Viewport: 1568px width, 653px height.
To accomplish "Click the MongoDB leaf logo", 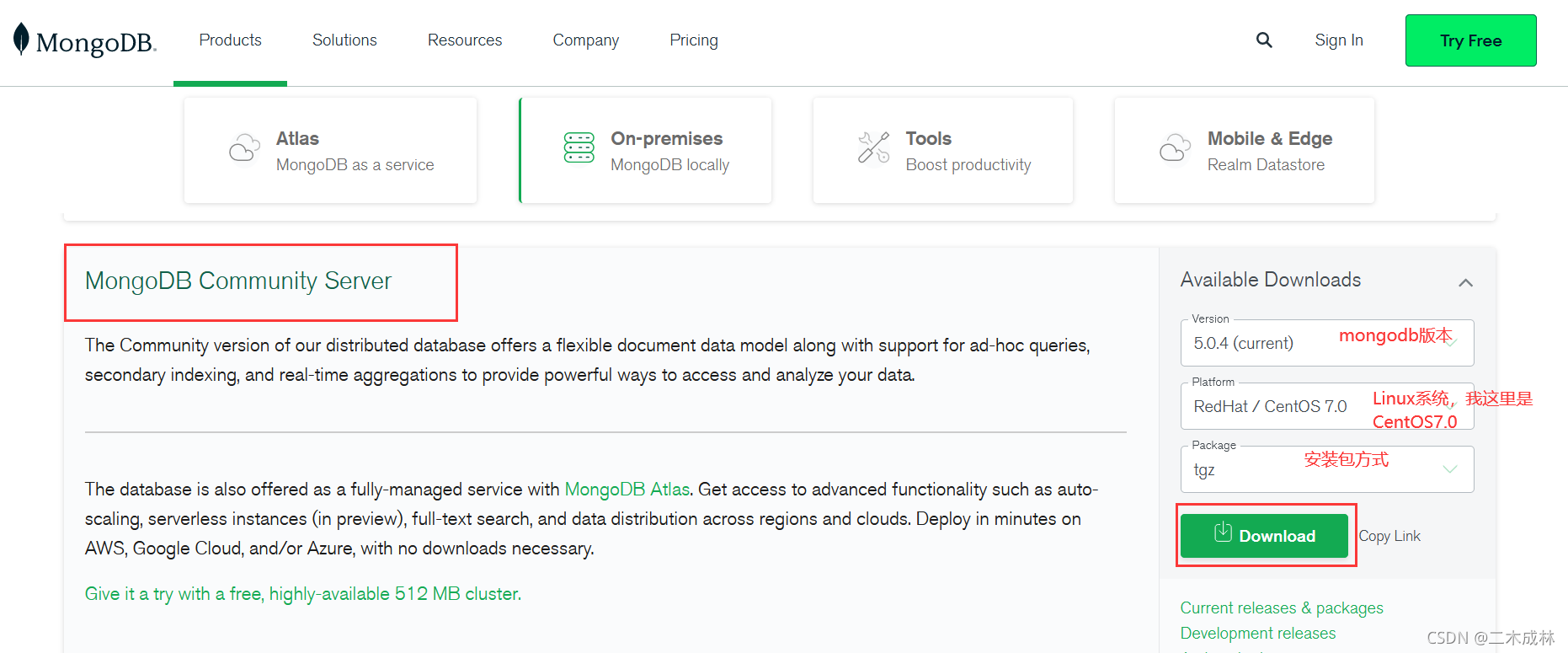I will coord(21,40).
